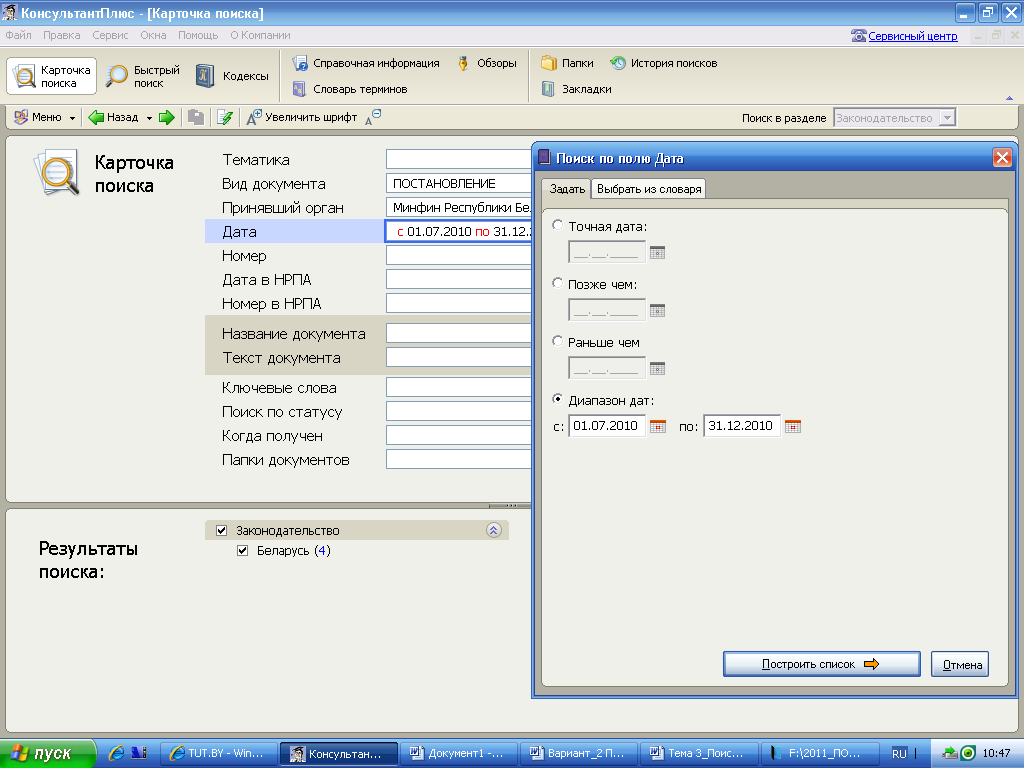
Task: Select the Раньше чем radio button
Action: pyautogui.click(x=558, y=341)
